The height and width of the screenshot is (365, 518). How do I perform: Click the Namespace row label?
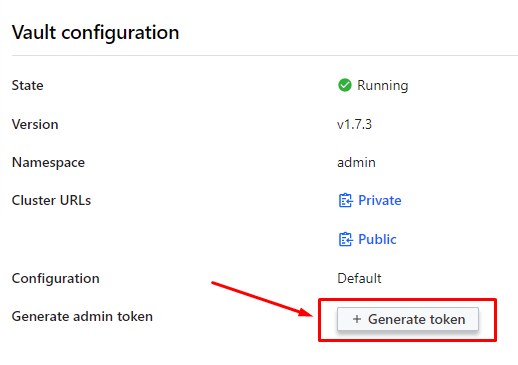click(48, 163)
